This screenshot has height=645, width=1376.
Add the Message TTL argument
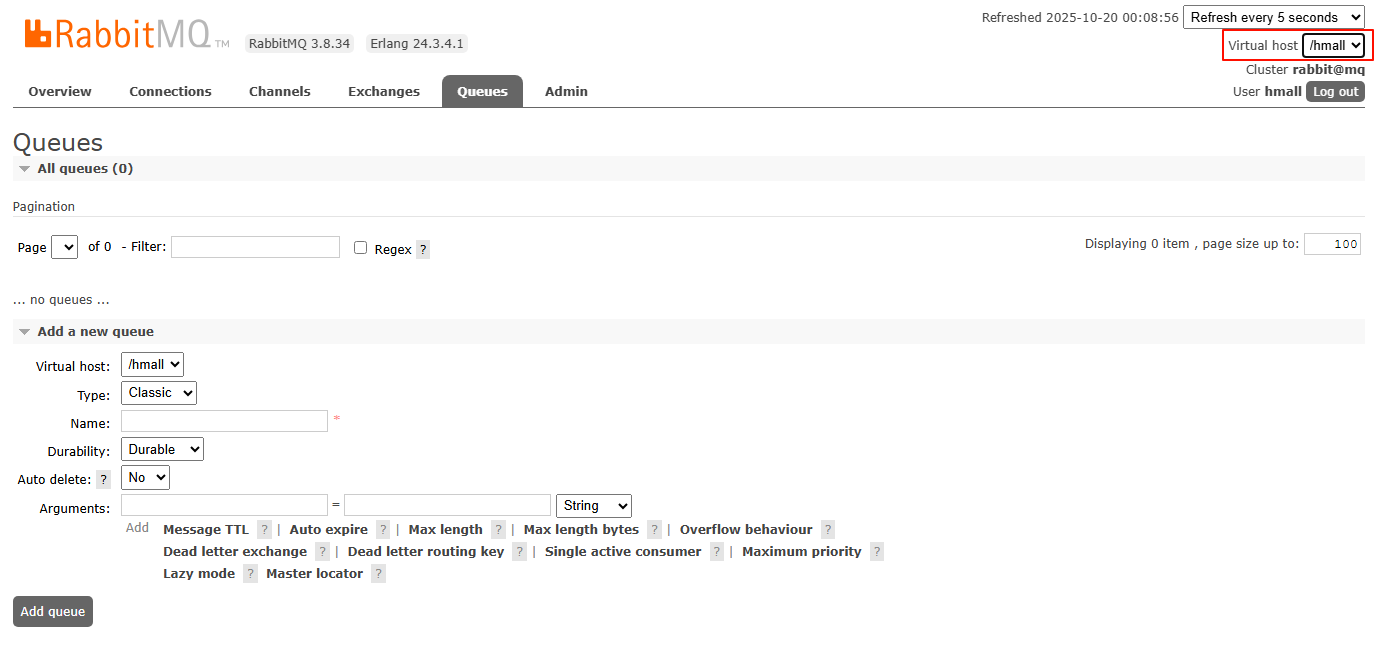[x=206, y=530]
